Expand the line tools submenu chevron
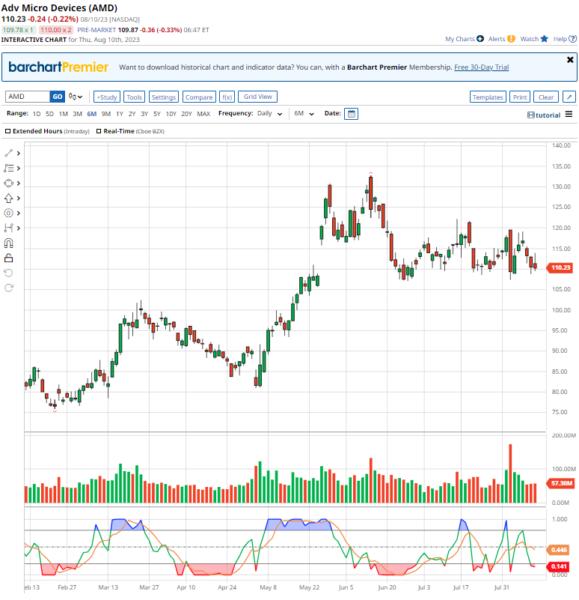Image resolution: width=579 pixels, height=600 pixels. [x=18, y=153]
